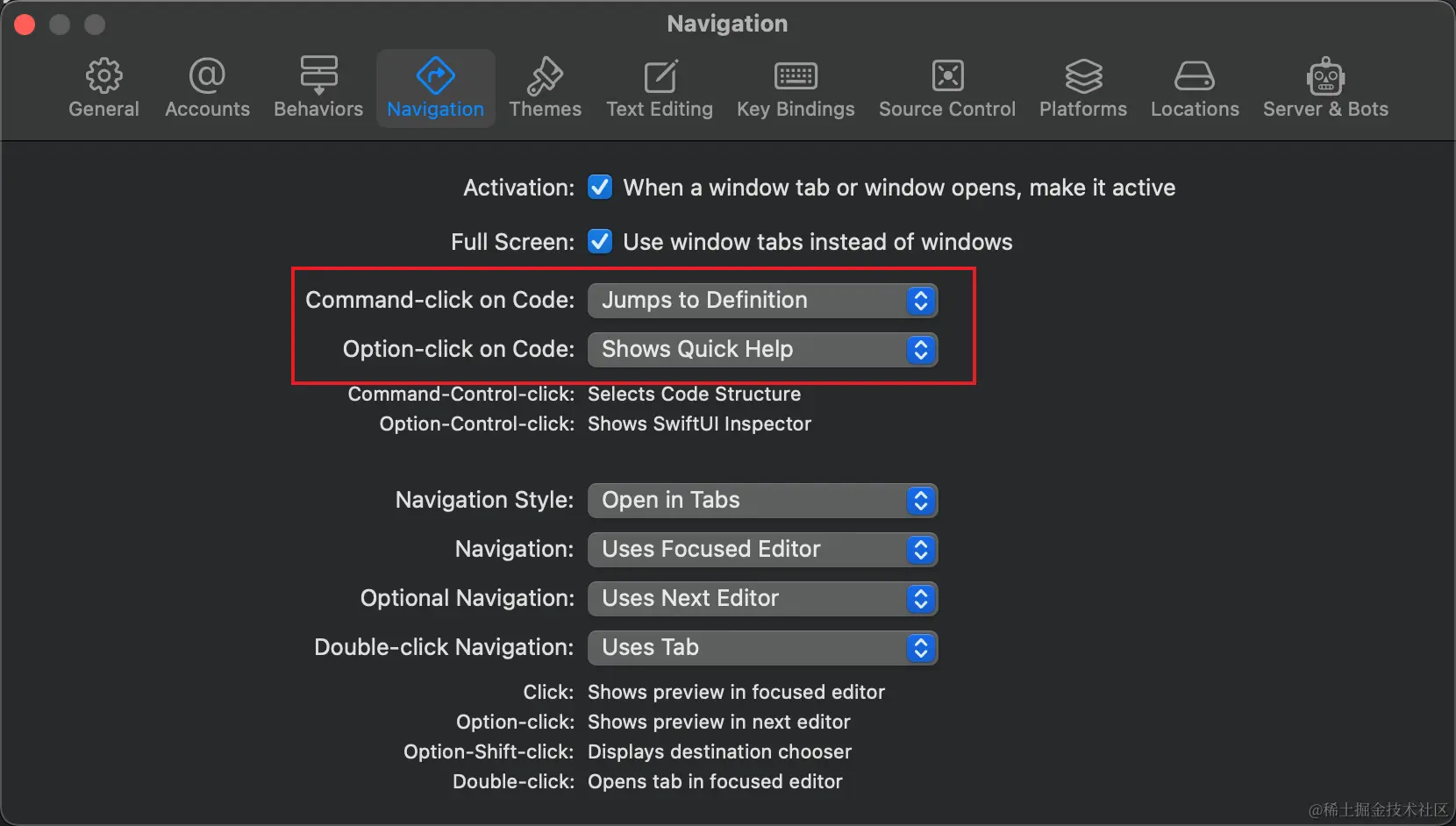Disable Full Screen window tabs checkbox
The height and width of the screenshot is (826, 1456).
coord(600,242)
